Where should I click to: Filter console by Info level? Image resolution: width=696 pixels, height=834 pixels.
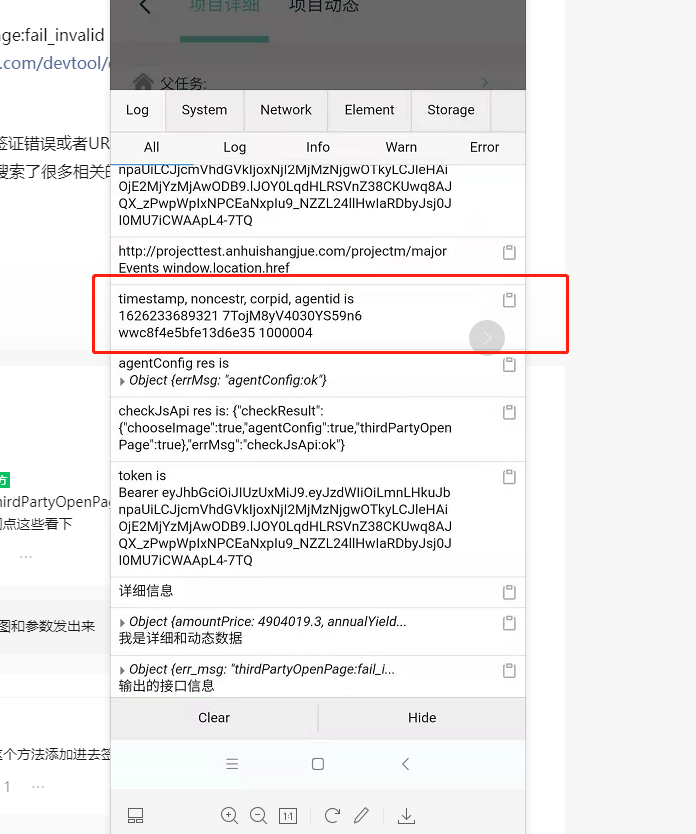(x=317, y=147)
